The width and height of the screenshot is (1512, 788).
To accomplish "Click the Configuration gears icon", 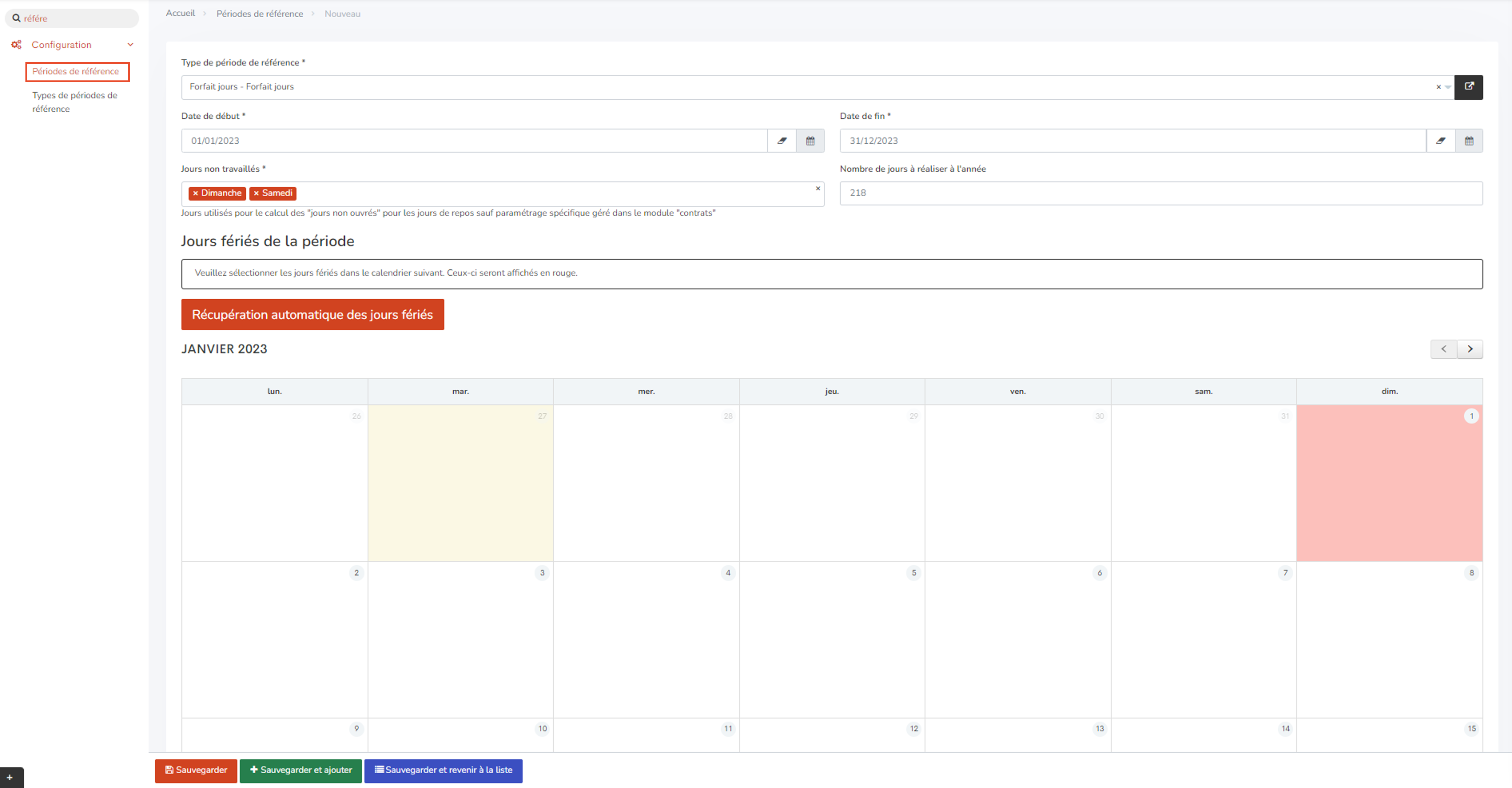I will (x=16, y=45).
